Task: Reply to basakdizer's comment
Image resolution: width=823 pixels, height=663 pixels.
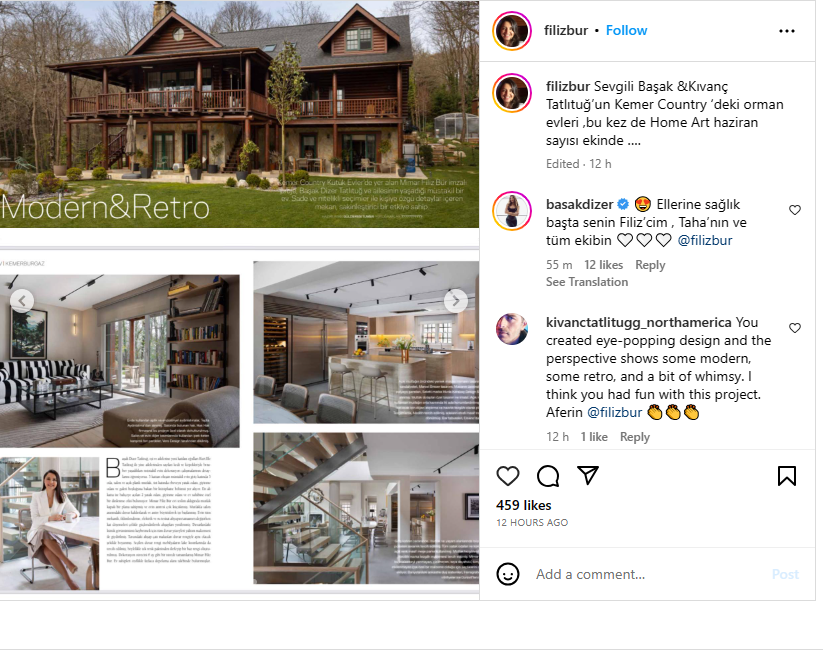Action: pos(650,265)
